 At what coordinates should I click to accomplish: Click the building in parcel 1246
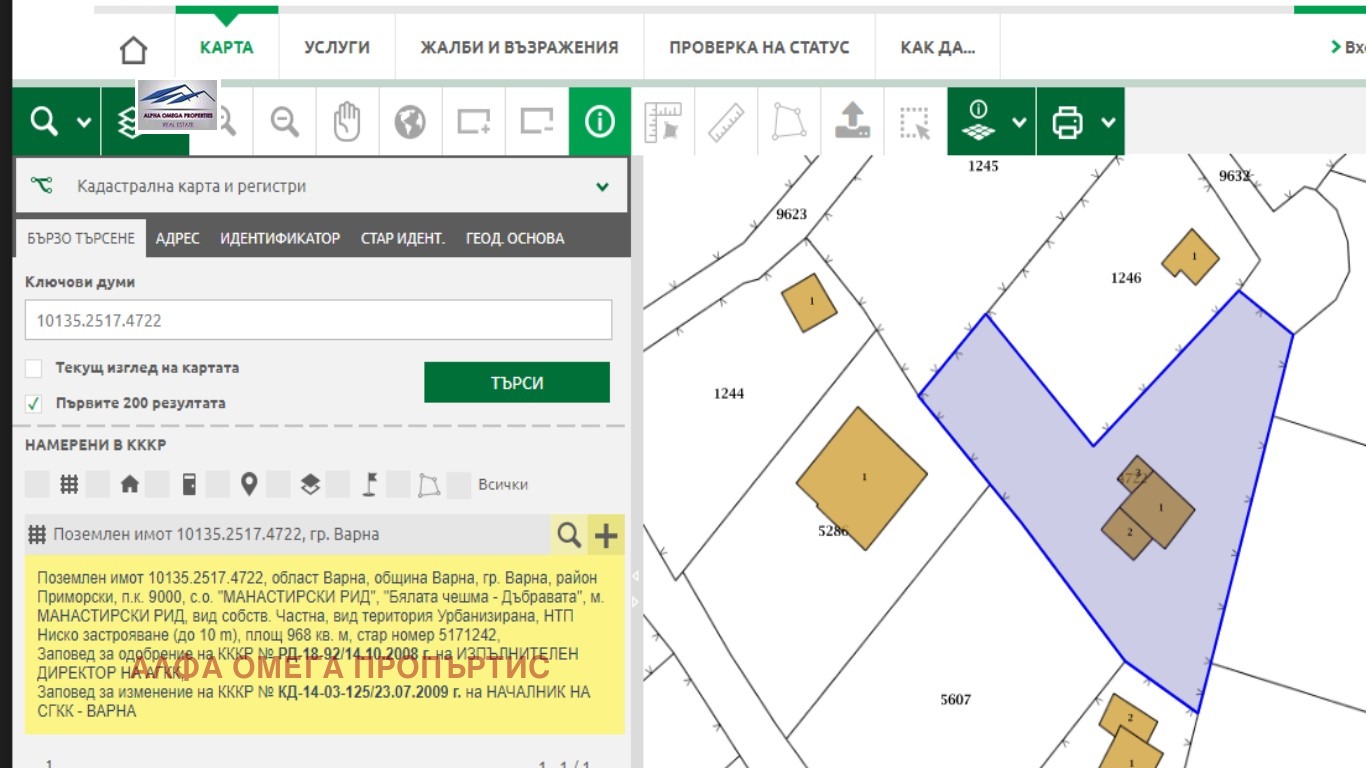[1191, 257]
